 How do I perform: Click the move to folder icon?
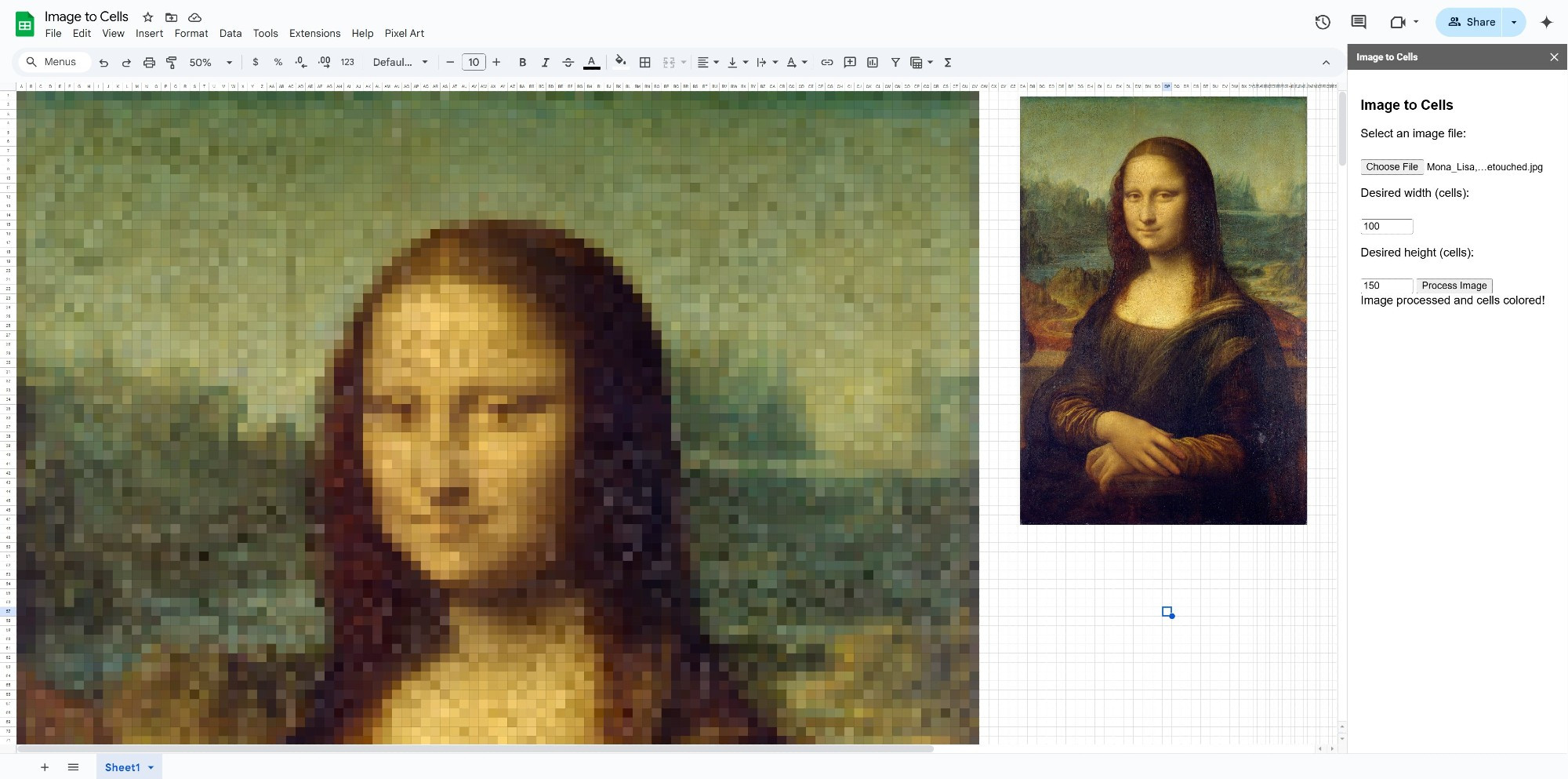click(171, 16)
